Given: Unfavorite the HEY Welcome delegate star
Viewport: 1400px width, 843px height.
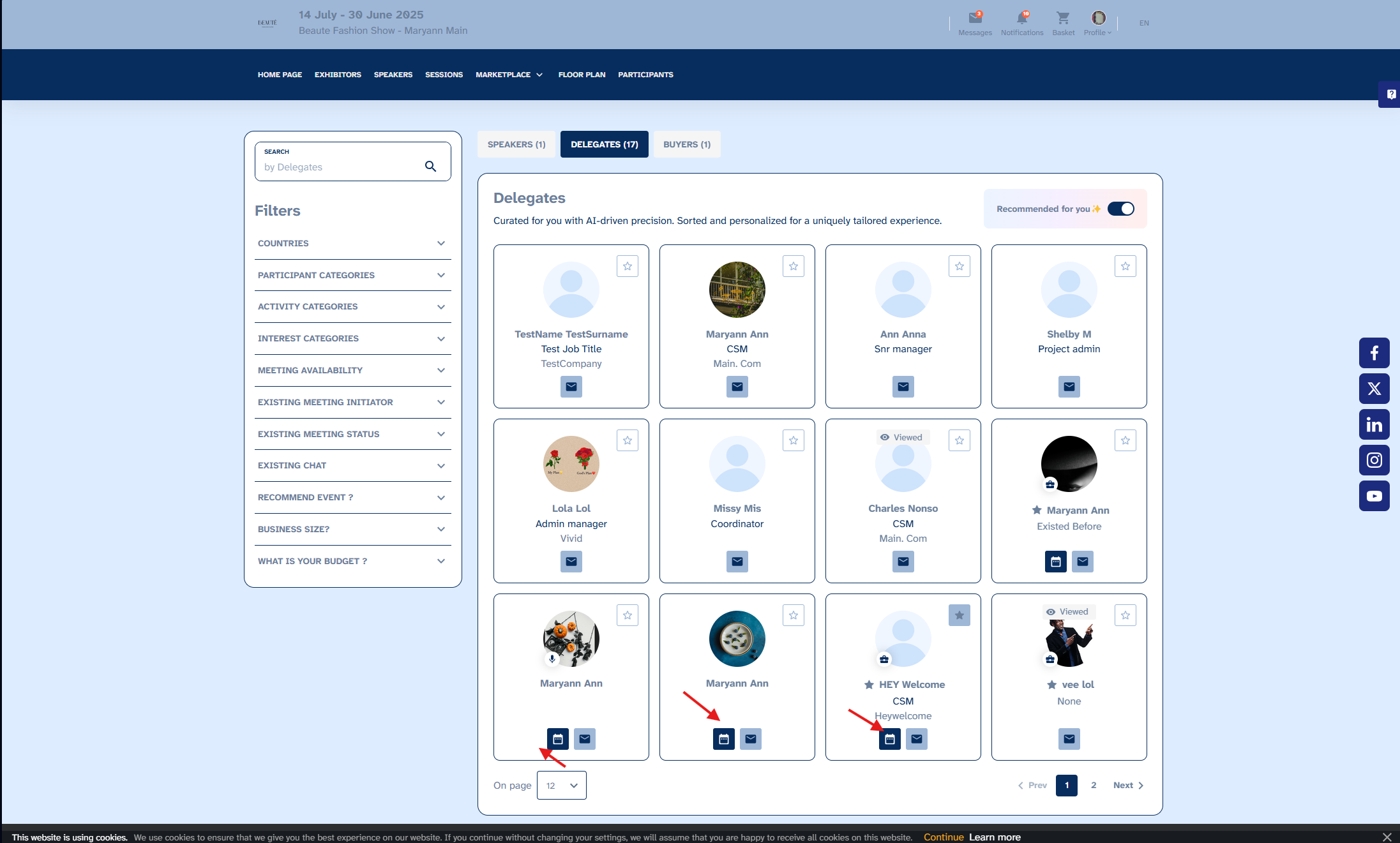Looking at the screenshot, I should pyautogui.click(x=959, y=615).
